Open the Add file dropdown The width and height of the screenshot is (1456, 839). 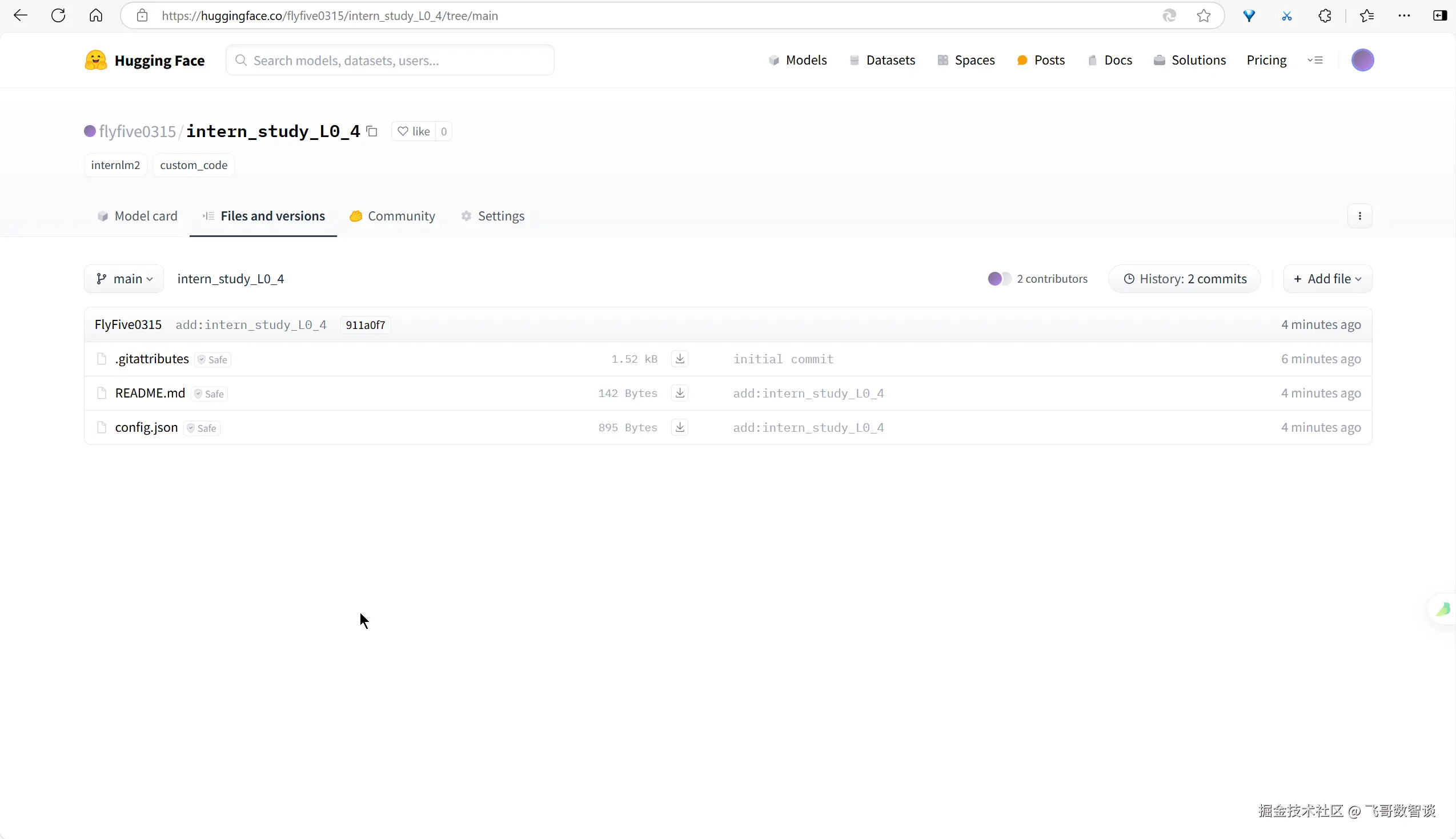click(1327, 279)
